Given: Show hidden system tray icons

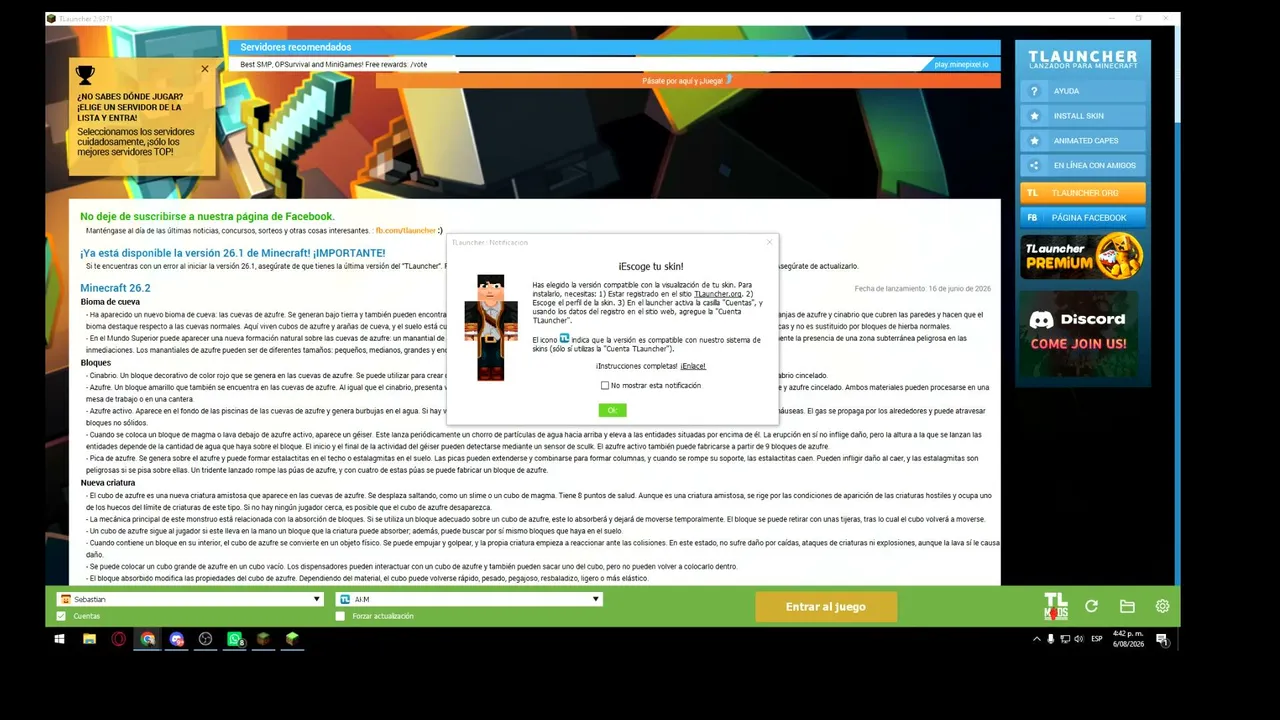Looking at the screenshot, I should [x=1037, y=639].
